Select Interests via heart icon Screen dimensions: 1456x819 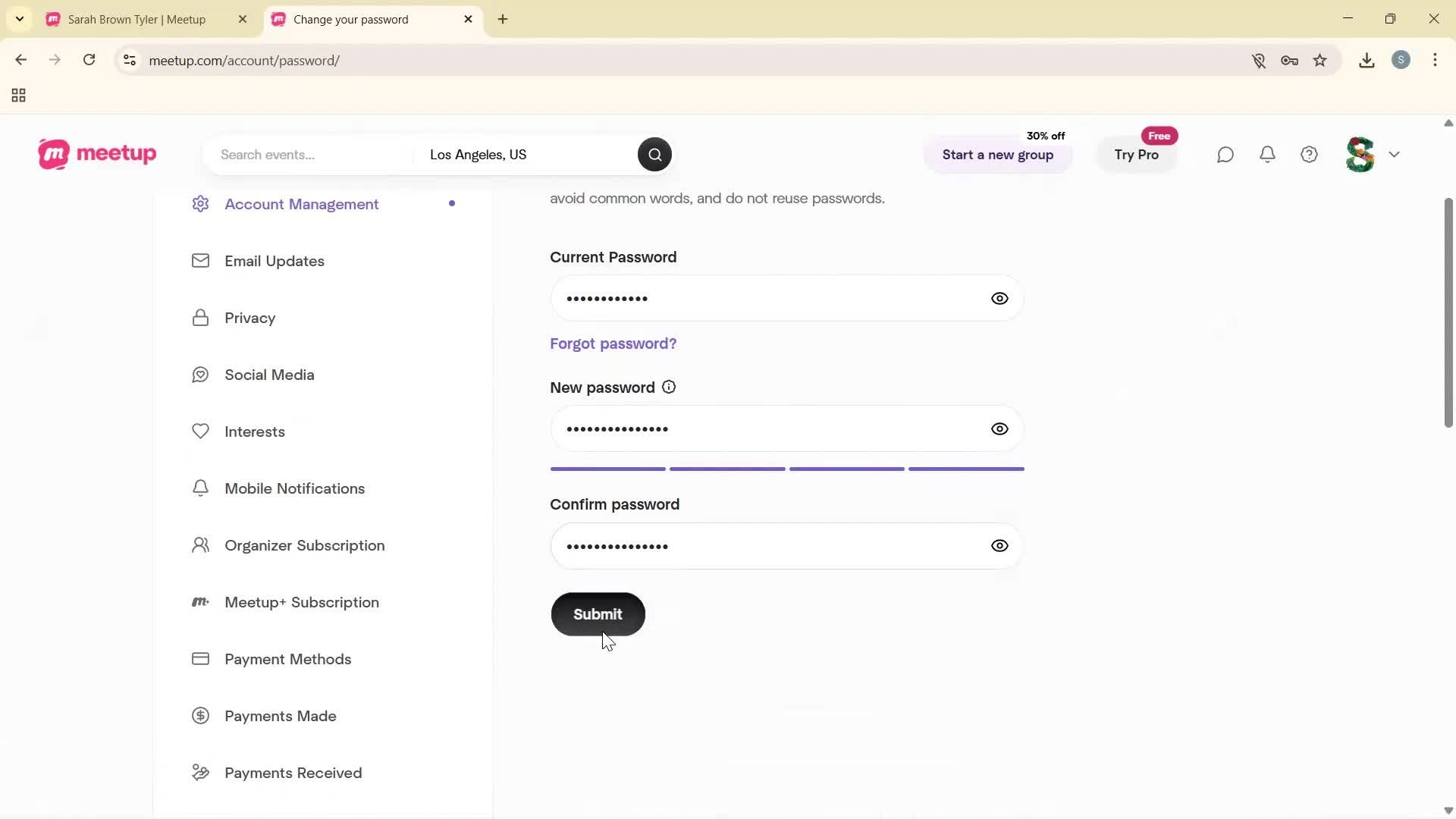point(254,431)
